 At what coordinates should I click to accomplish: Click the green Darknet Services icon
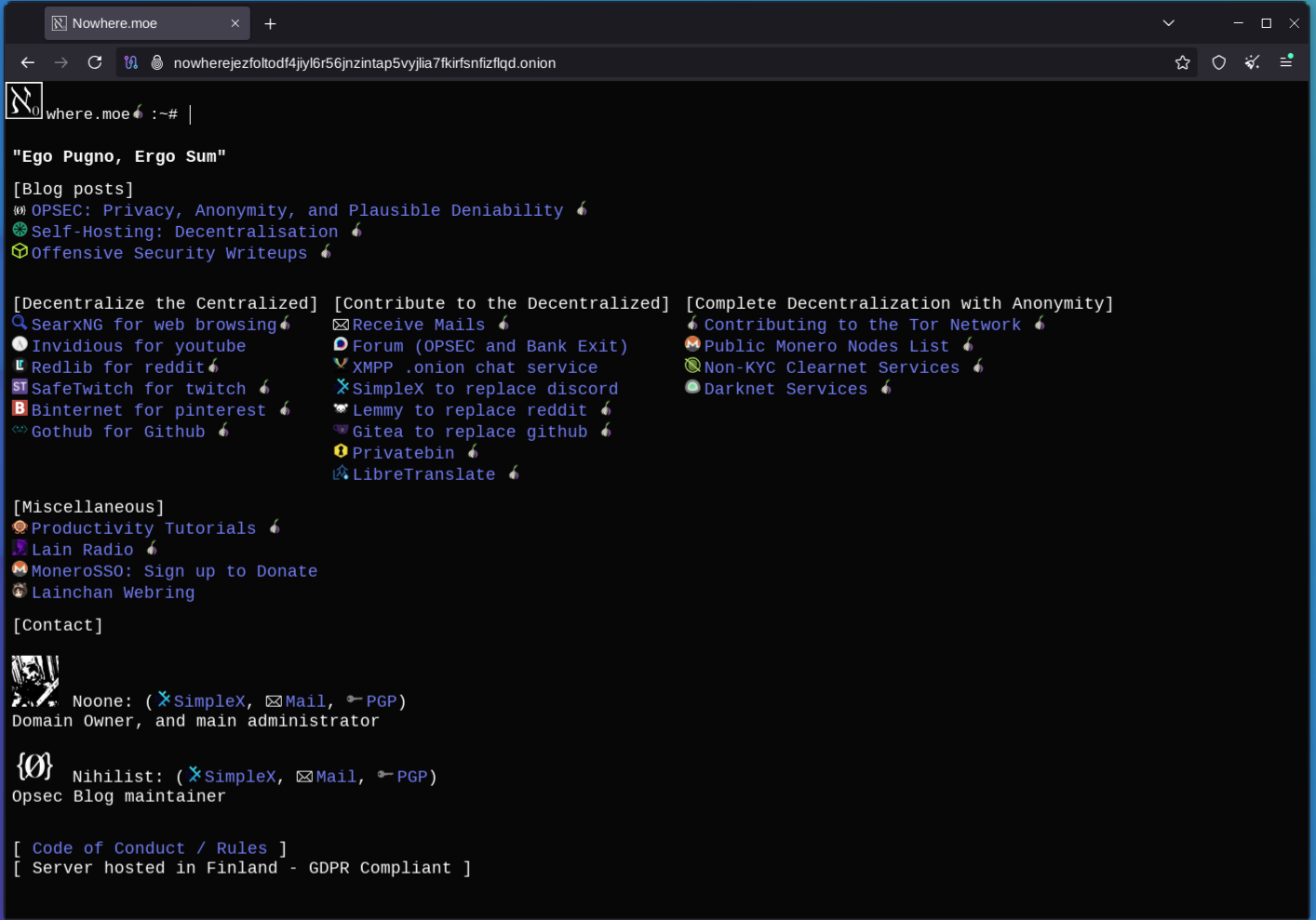pyautogui.click(x=692, y=387)
